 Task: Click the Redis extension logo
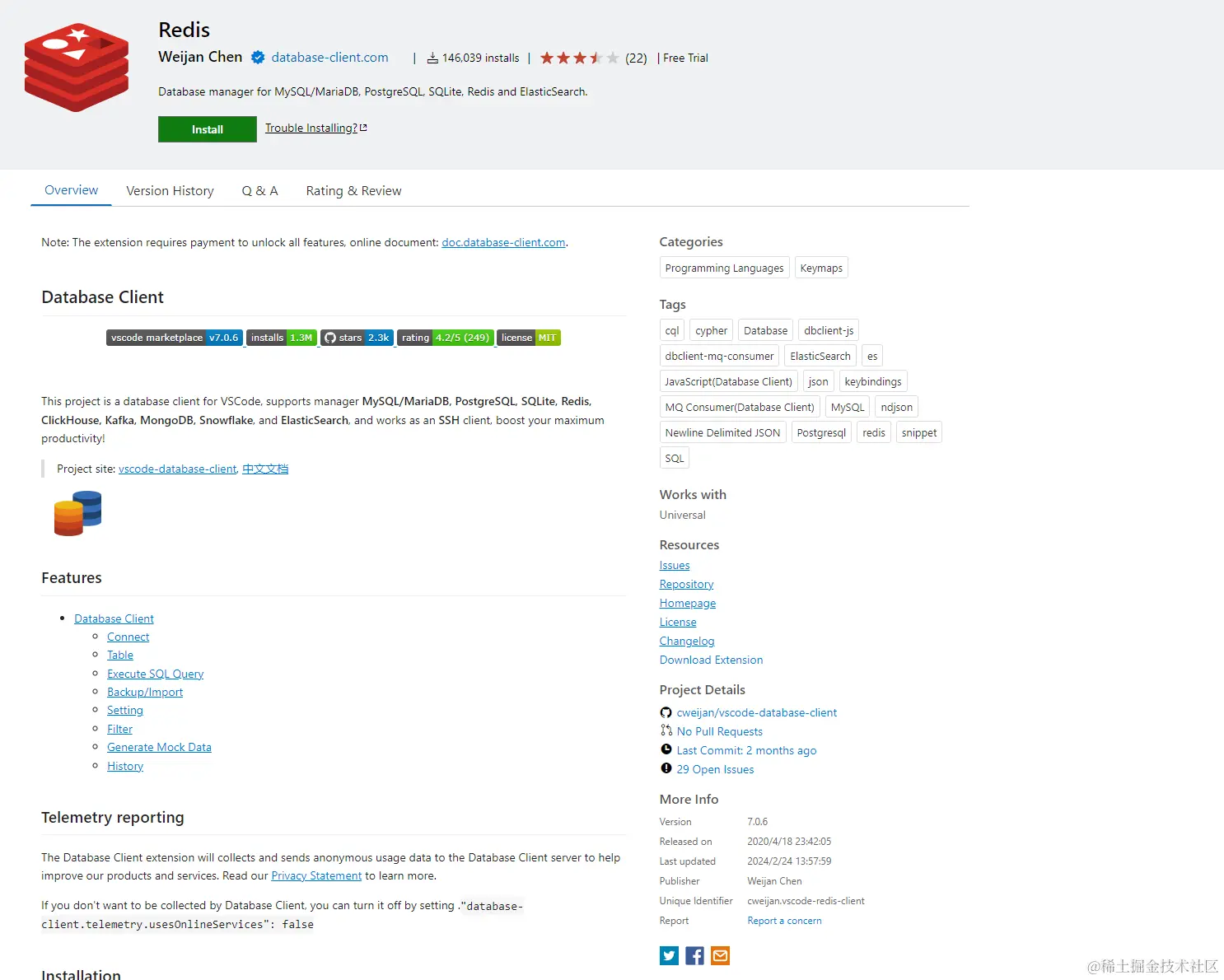click(77, 68)
